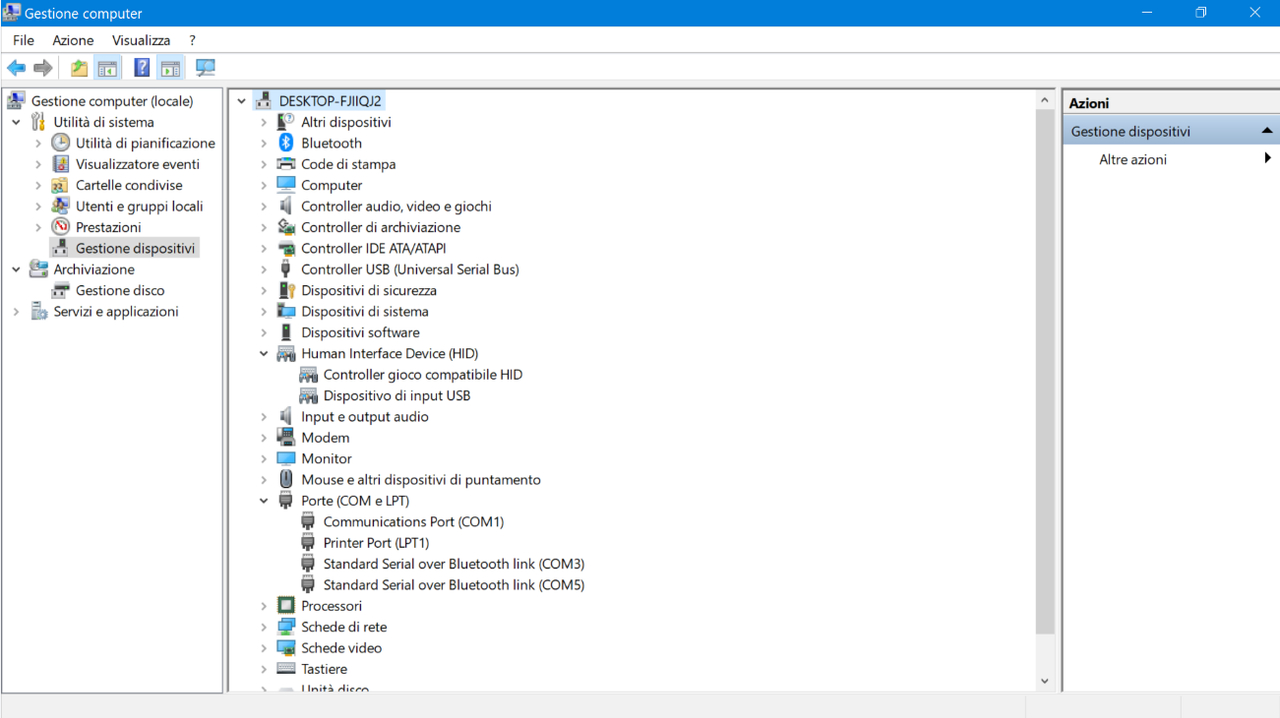
Task: Select Standard Serial over Bluetooth link (COM3)
Action: click(x=454, y=564)
